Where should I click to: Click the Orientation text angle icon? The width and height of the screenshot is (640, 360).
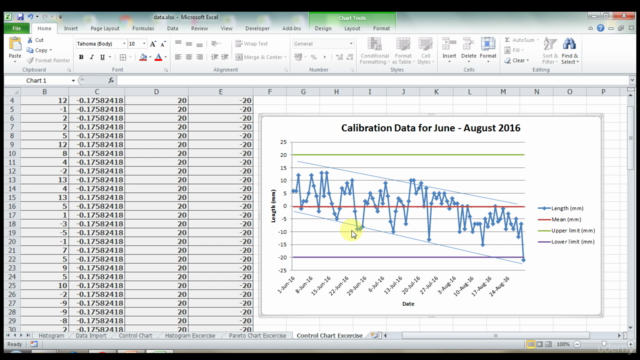pos(215,44)
